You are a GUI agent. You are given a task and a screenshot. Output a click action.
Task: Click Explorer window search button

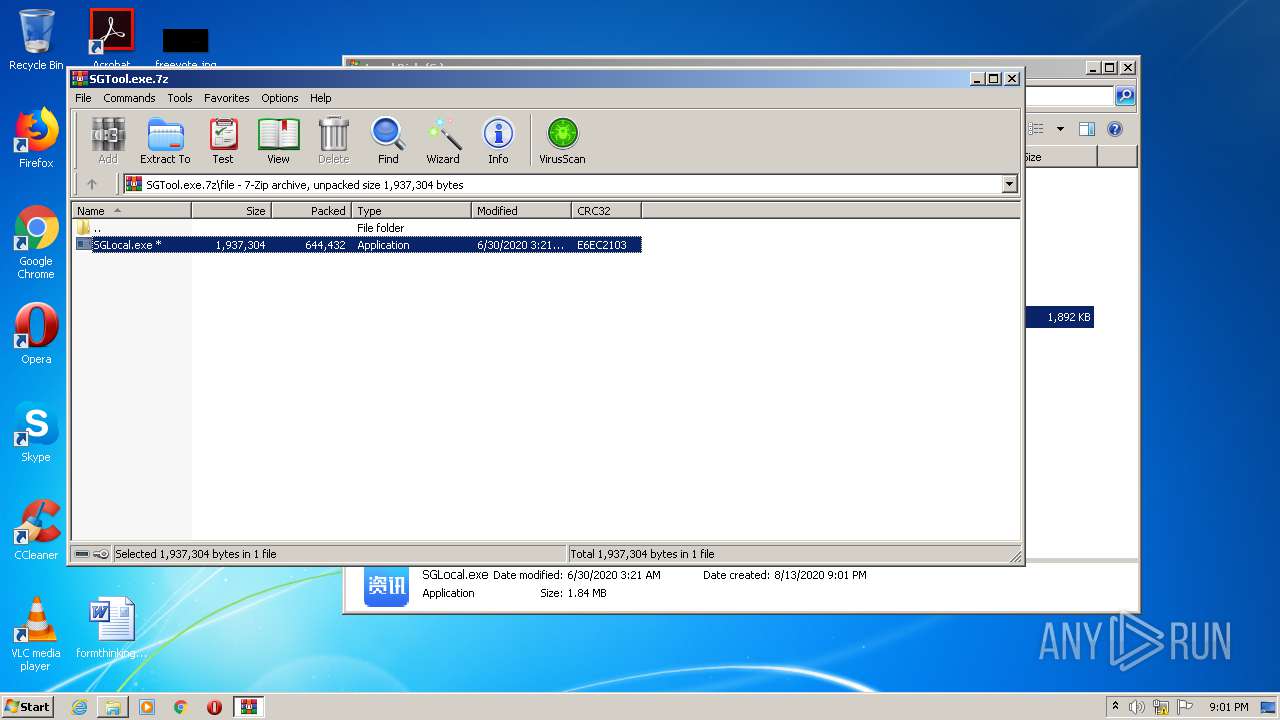pyautogui.click(x=1125, y=96)
